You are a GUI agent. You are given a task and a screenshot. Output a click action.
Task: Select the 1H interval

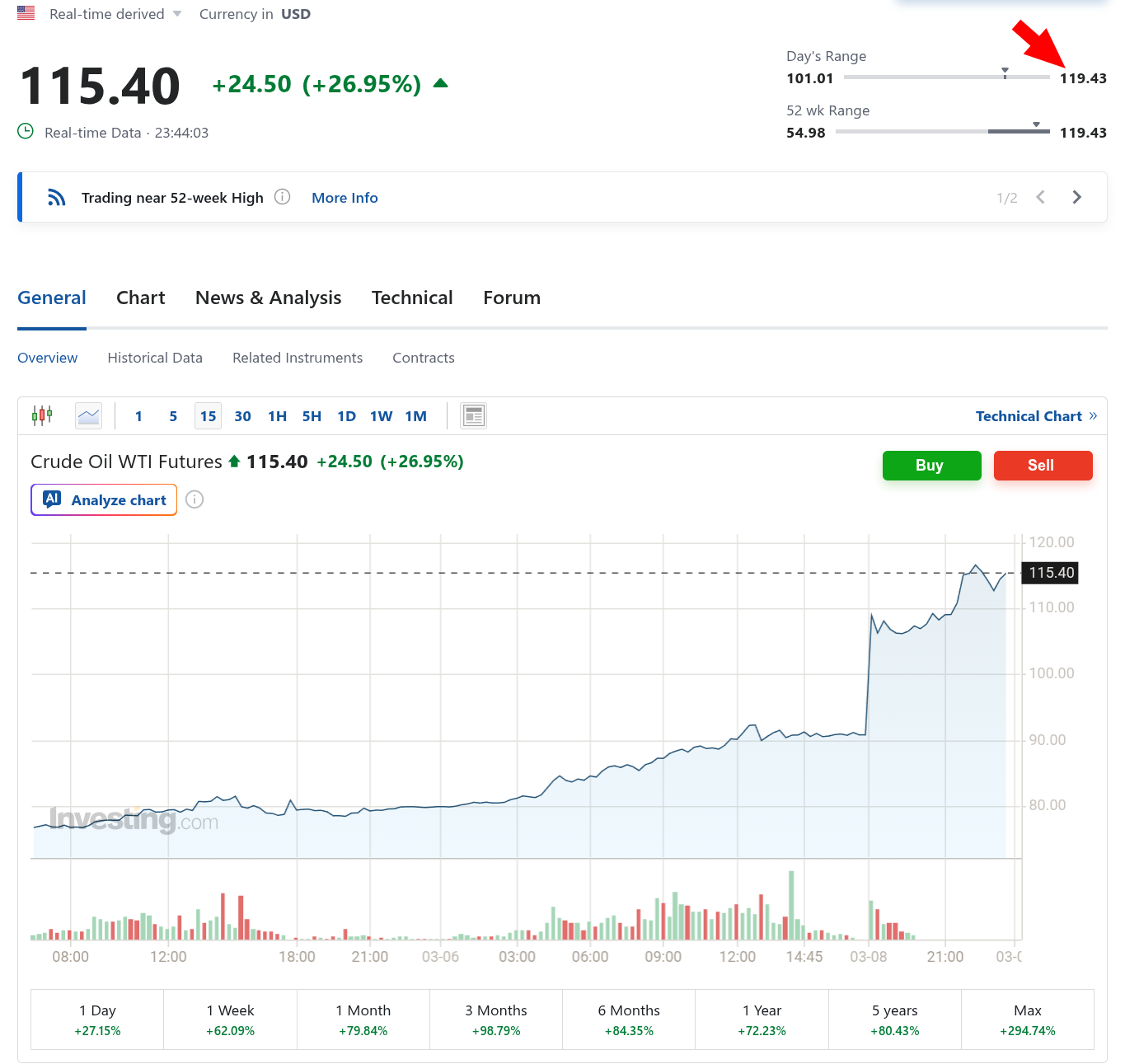[x=278, y=416]
